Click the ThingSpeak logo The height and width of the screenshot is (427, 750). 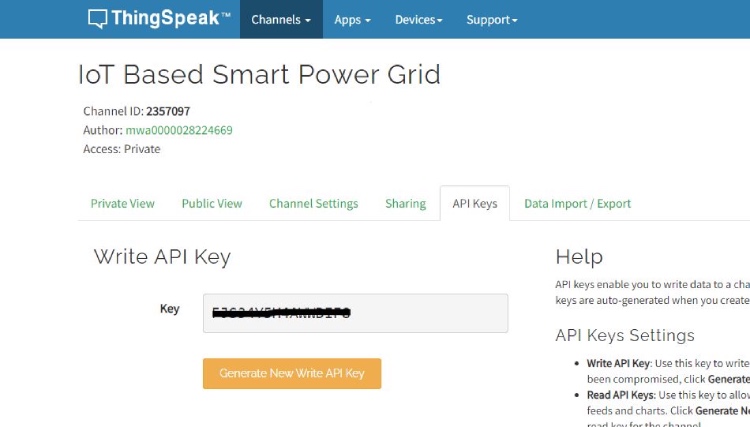[159, 19]
